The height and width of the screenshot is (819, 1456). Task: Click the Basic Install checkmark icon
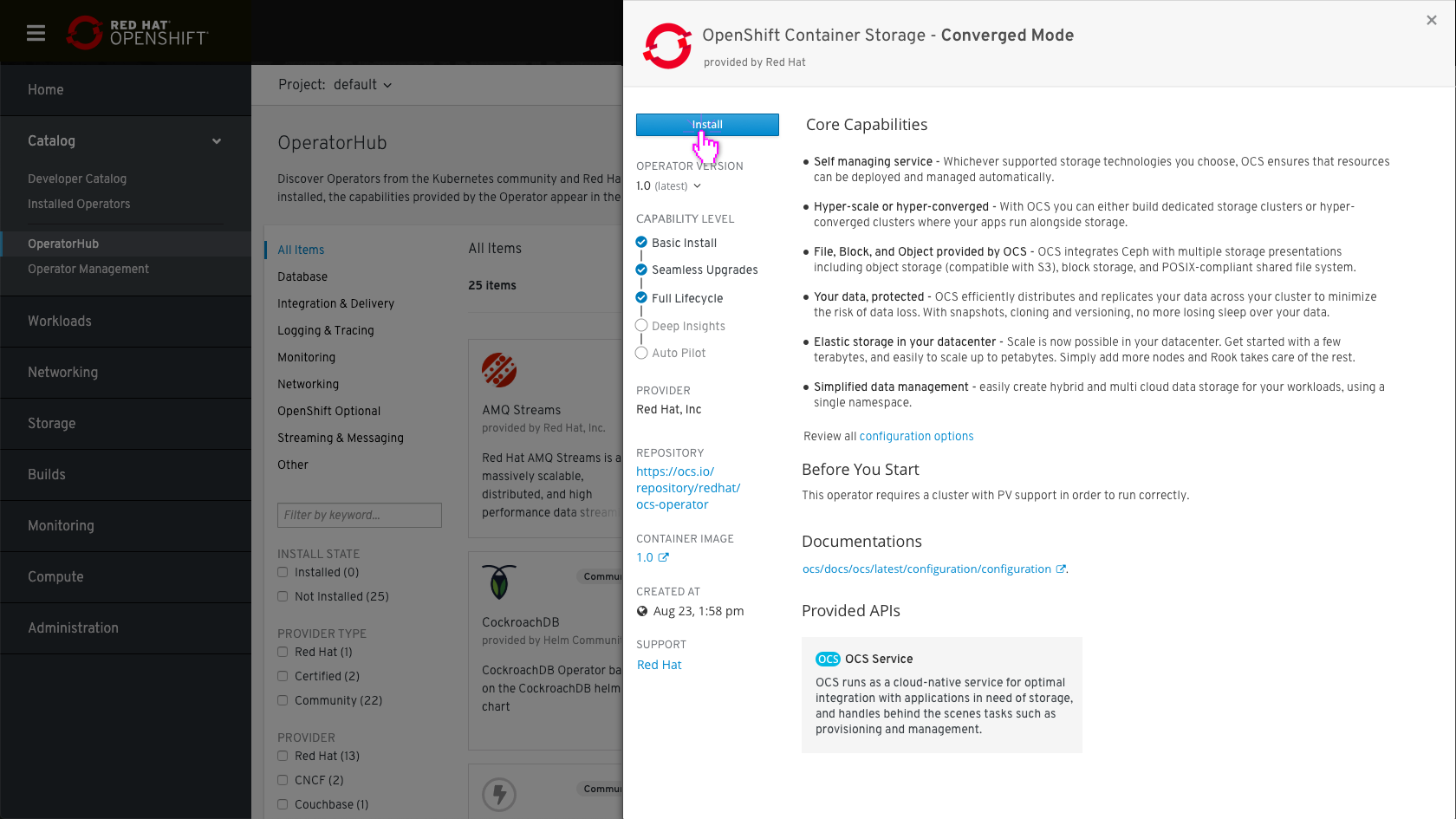[x=641, y=243]
